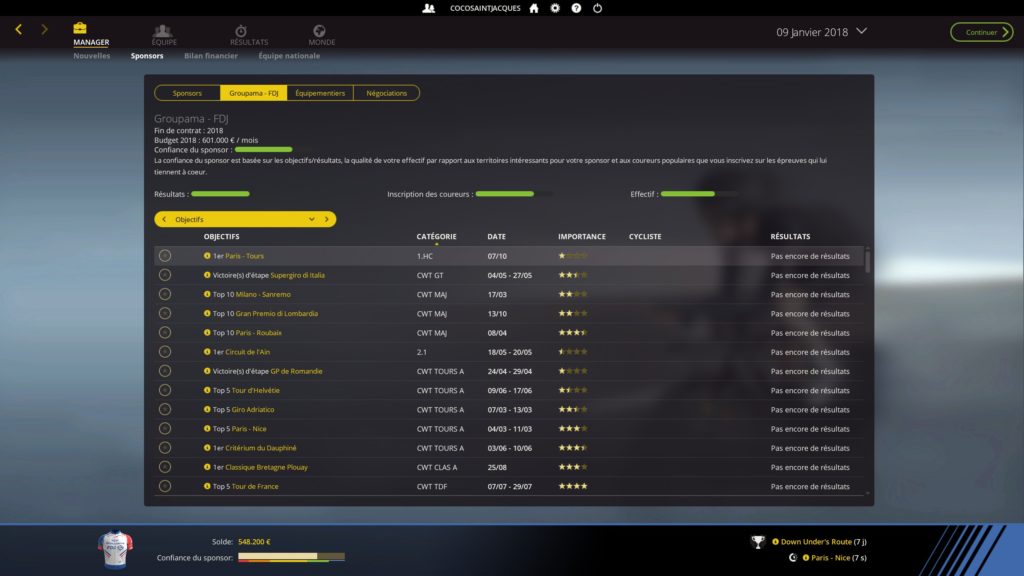Open the Objectifs dropdown chevron

[x=312, y=219]
